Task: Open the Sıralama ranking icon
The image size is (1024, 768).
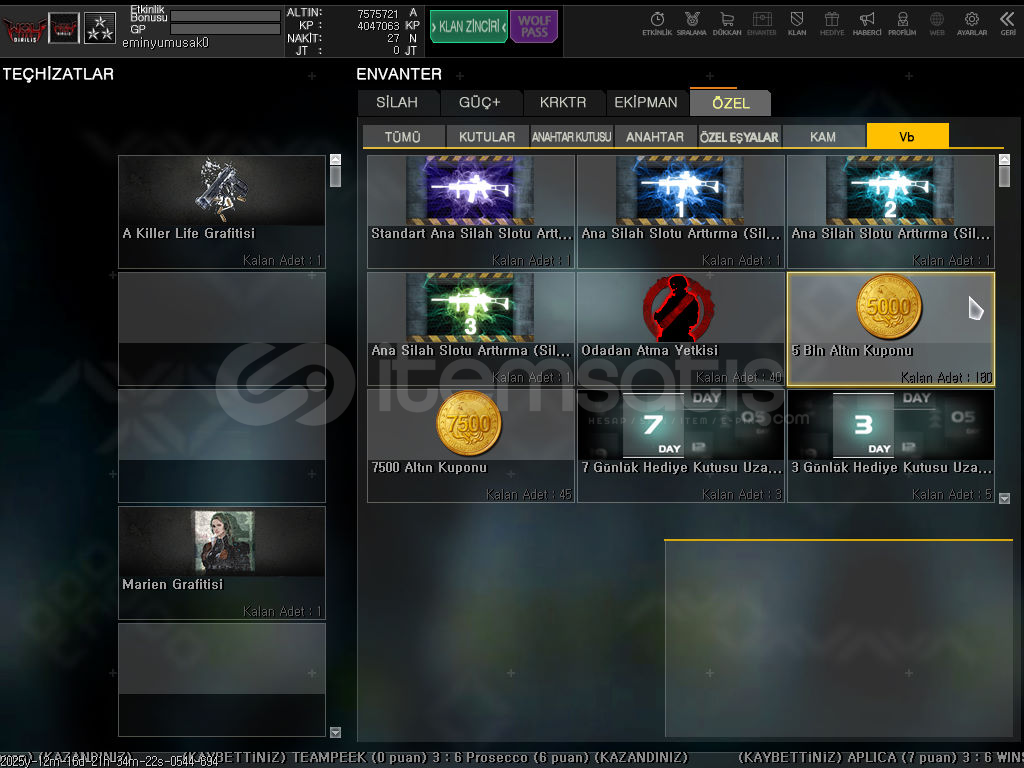Action: [692, 23]
